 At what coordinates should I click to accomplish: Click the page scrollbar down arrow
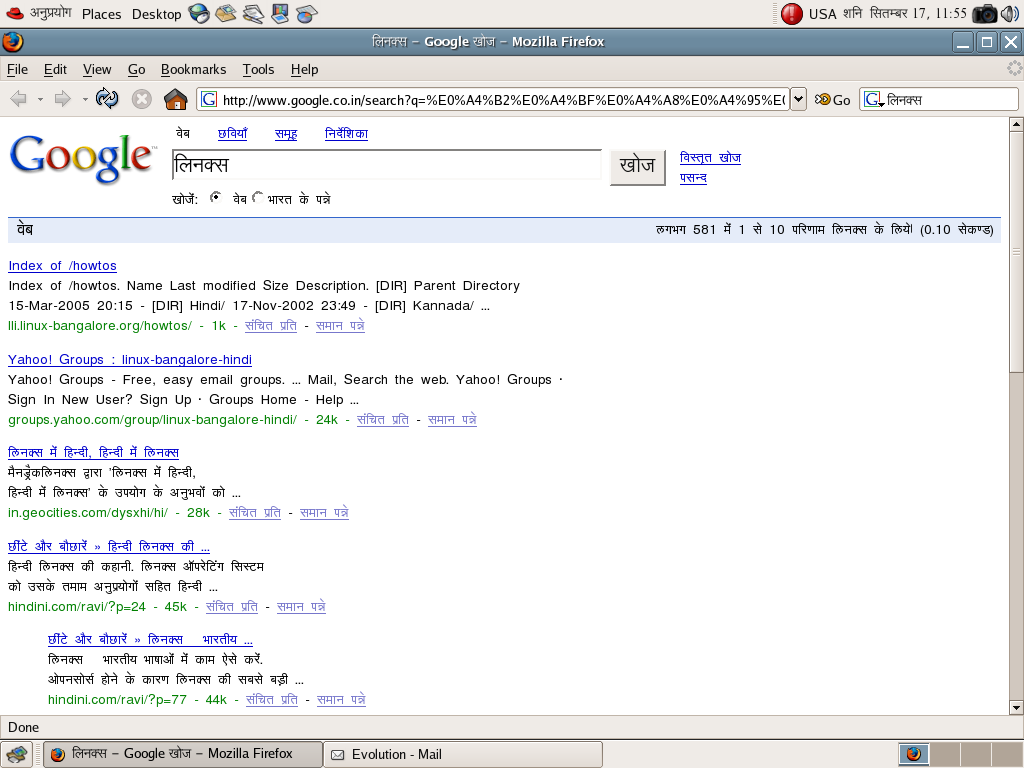click(x=1016, y=707)
